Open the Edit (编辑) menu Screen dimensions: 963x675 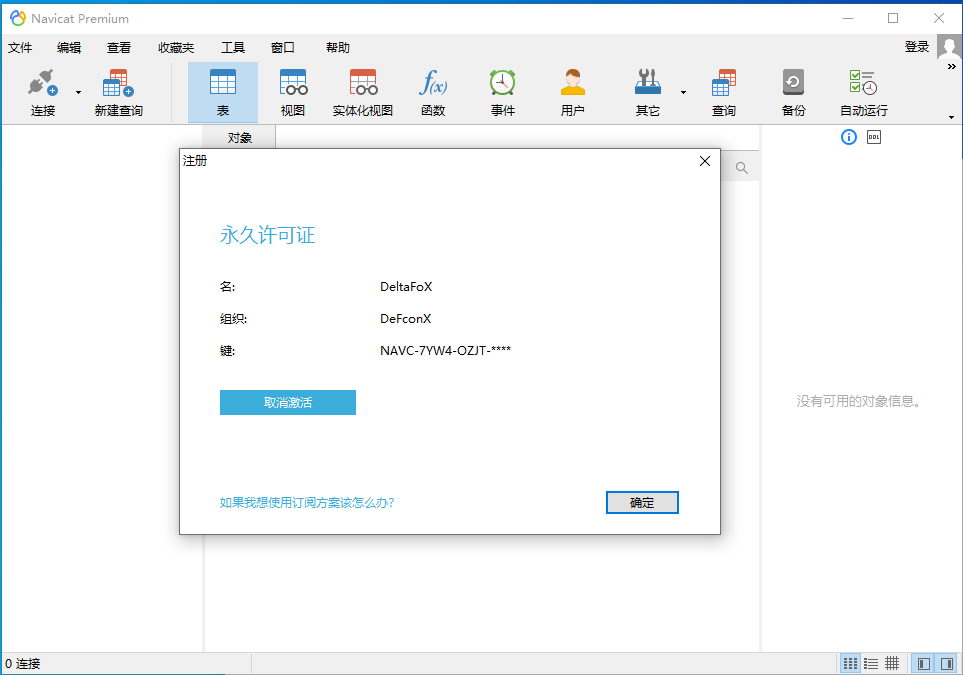click(69, 47)
